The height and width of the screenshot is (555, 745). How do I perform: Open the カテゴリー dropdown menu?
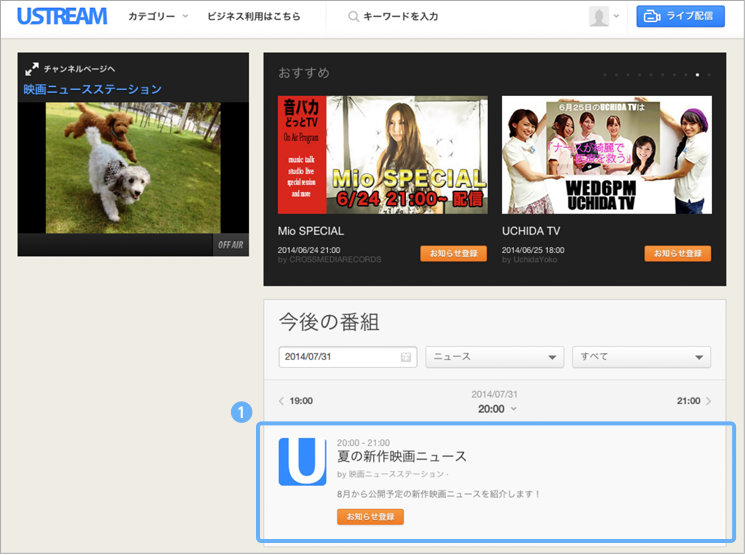[158, 16]
